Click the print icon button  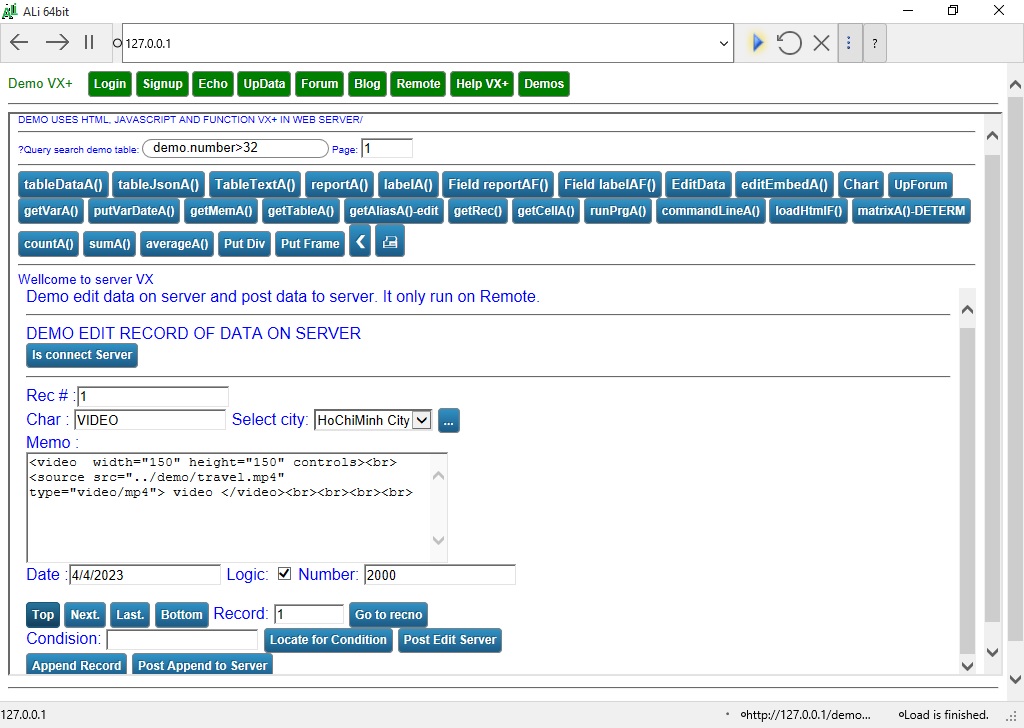coord(390,242)
